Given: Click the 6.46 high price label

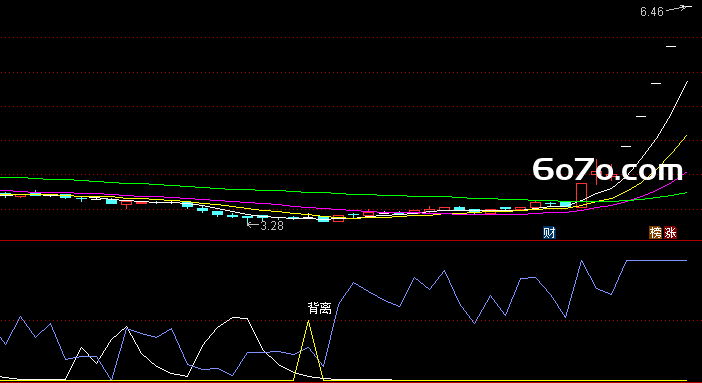Looking at the screenshot, I should pyautogui.click(x=651, y=12).
